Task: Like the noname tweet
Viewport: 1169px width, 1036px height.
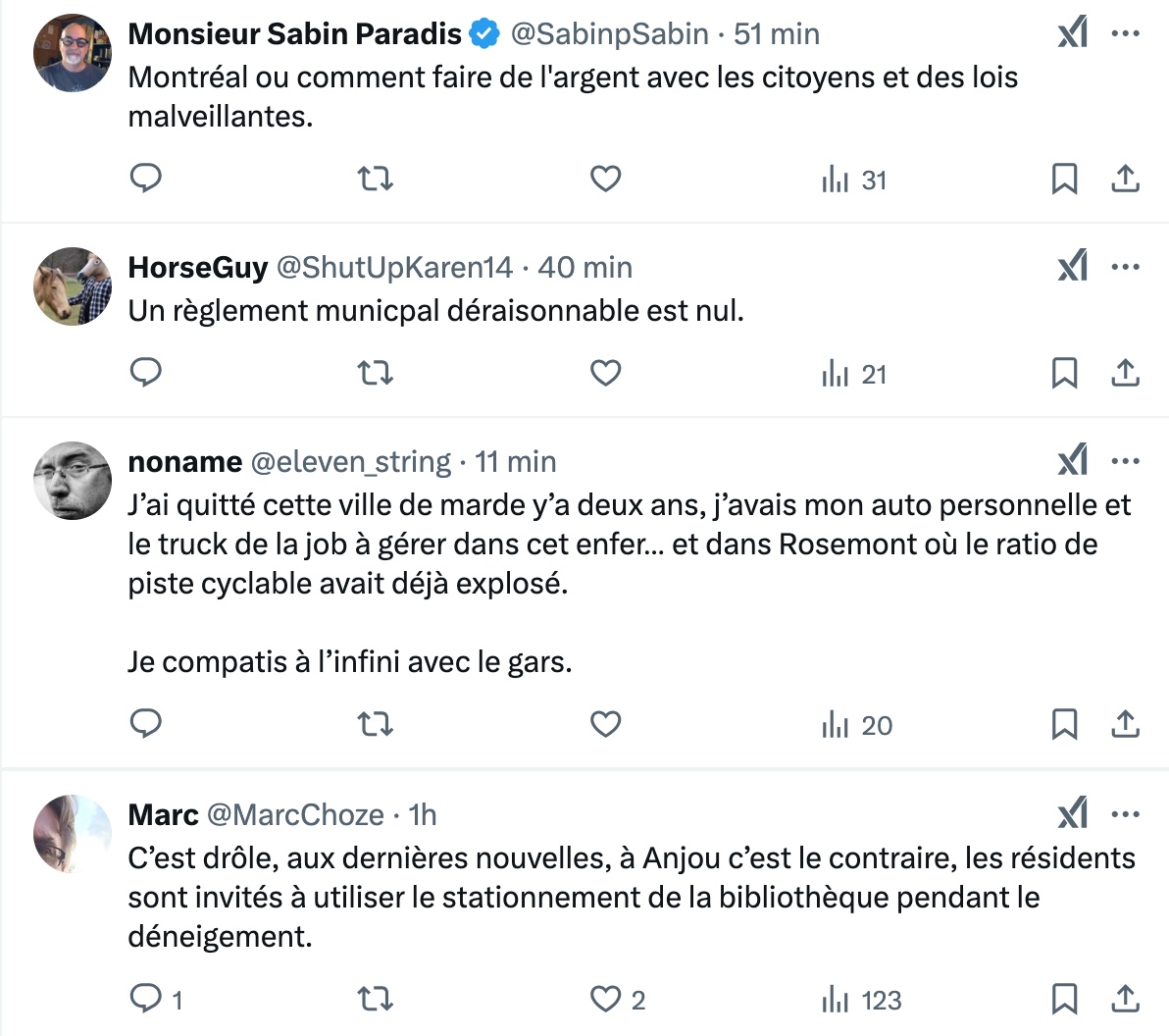Action: point(605,723)
